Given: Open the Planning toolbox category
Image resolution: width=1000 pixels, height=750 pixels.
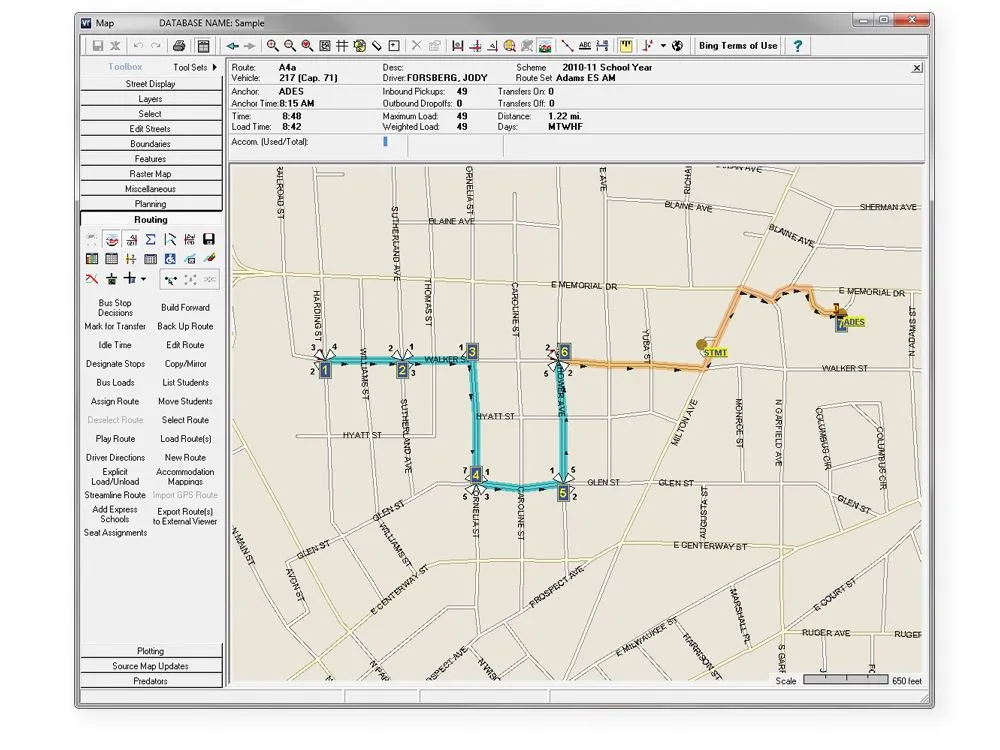Looking at the screenshot, I should [x=151, y=203].
